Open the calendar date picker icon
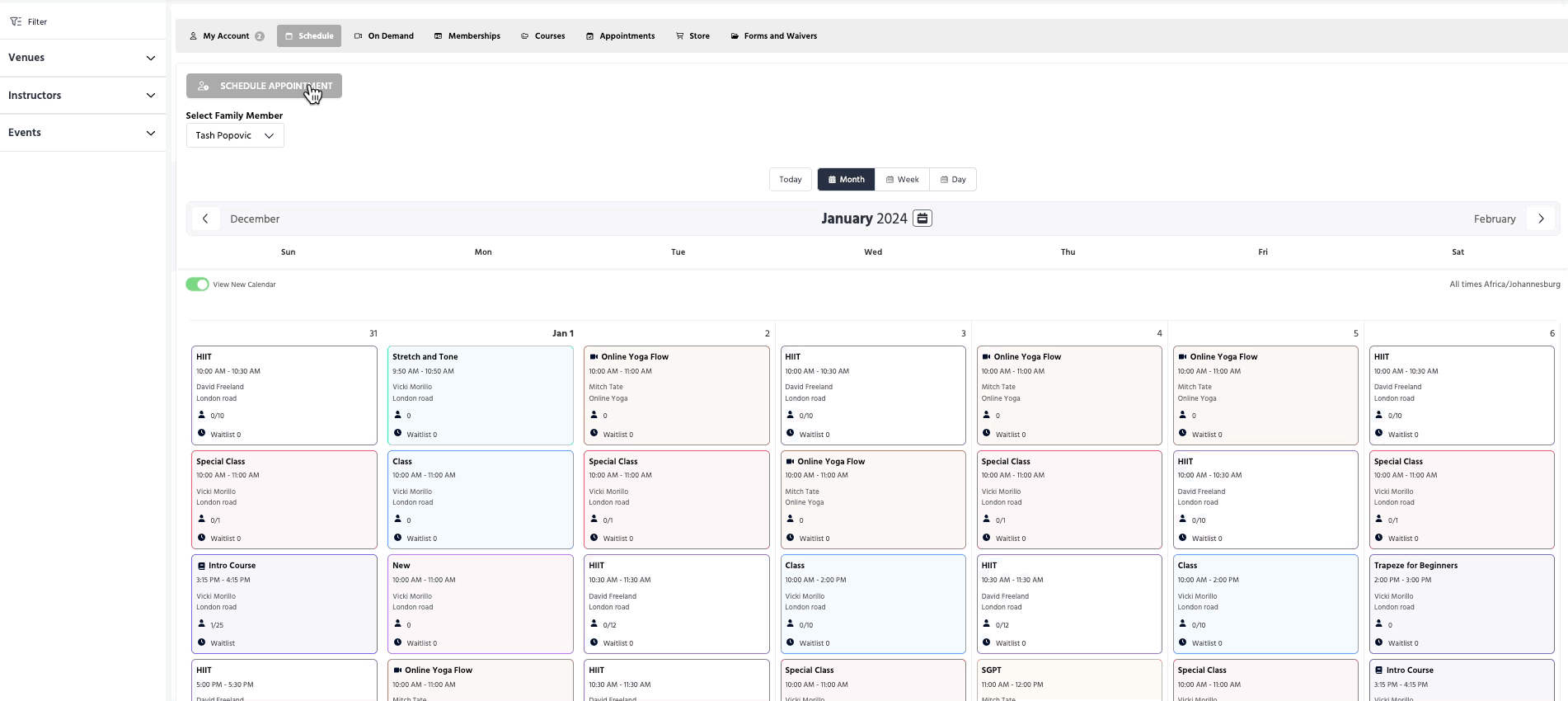Viewport: 1568px width, 701px height. 922,219
